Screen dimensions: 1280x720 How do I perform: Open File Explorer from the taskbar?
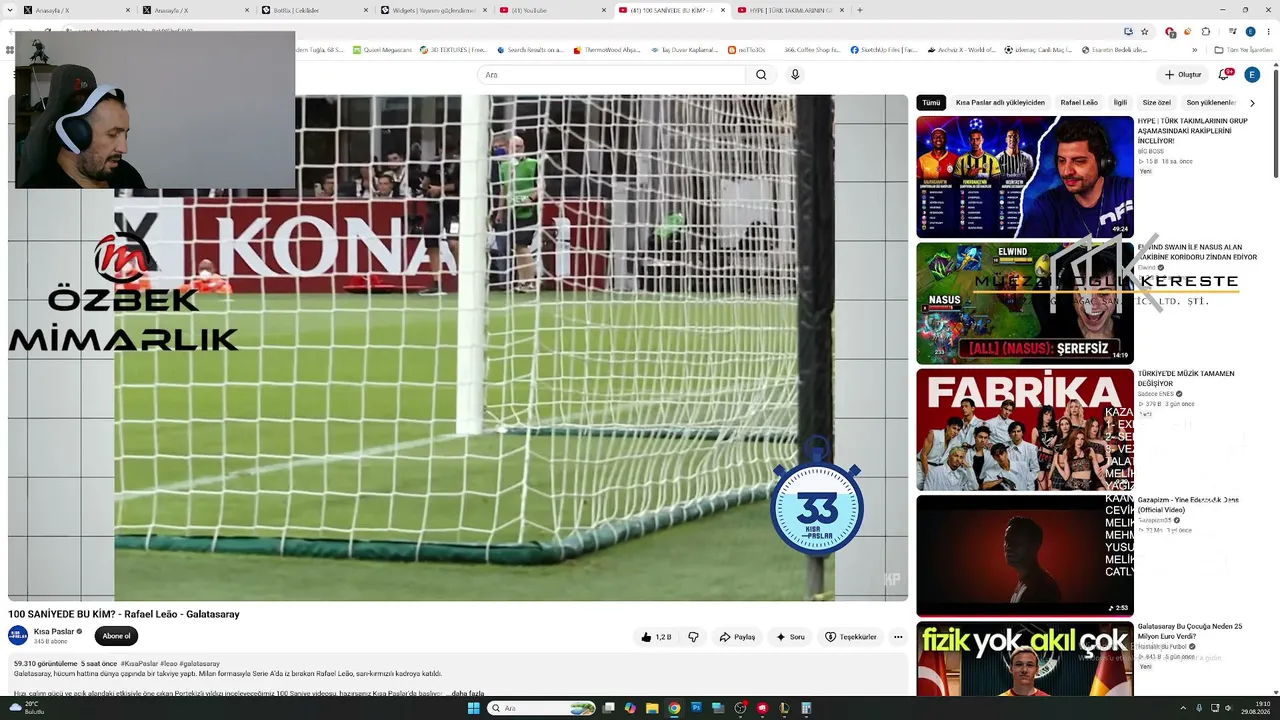coord(652,708)
